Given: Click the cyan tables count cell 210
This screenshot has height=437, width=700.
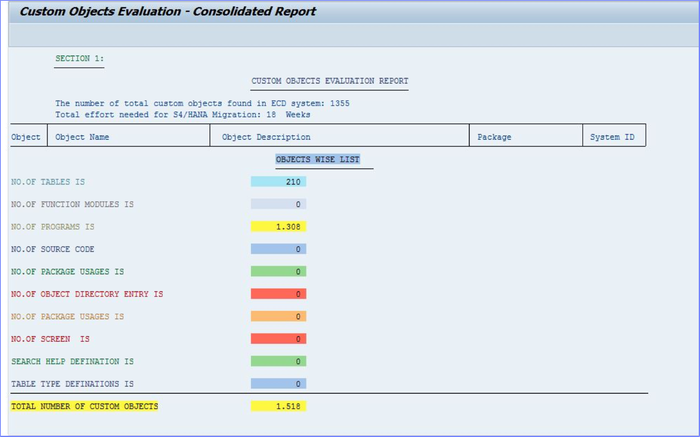Looking at the screenshot, I should (278, 182).
